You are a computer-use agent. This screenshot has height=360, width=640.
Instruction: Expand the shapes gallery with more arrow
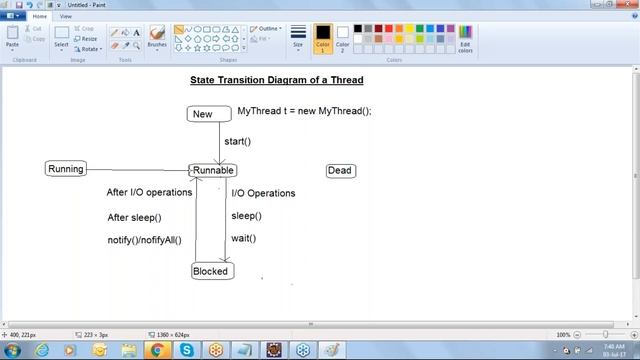point(244,48)
